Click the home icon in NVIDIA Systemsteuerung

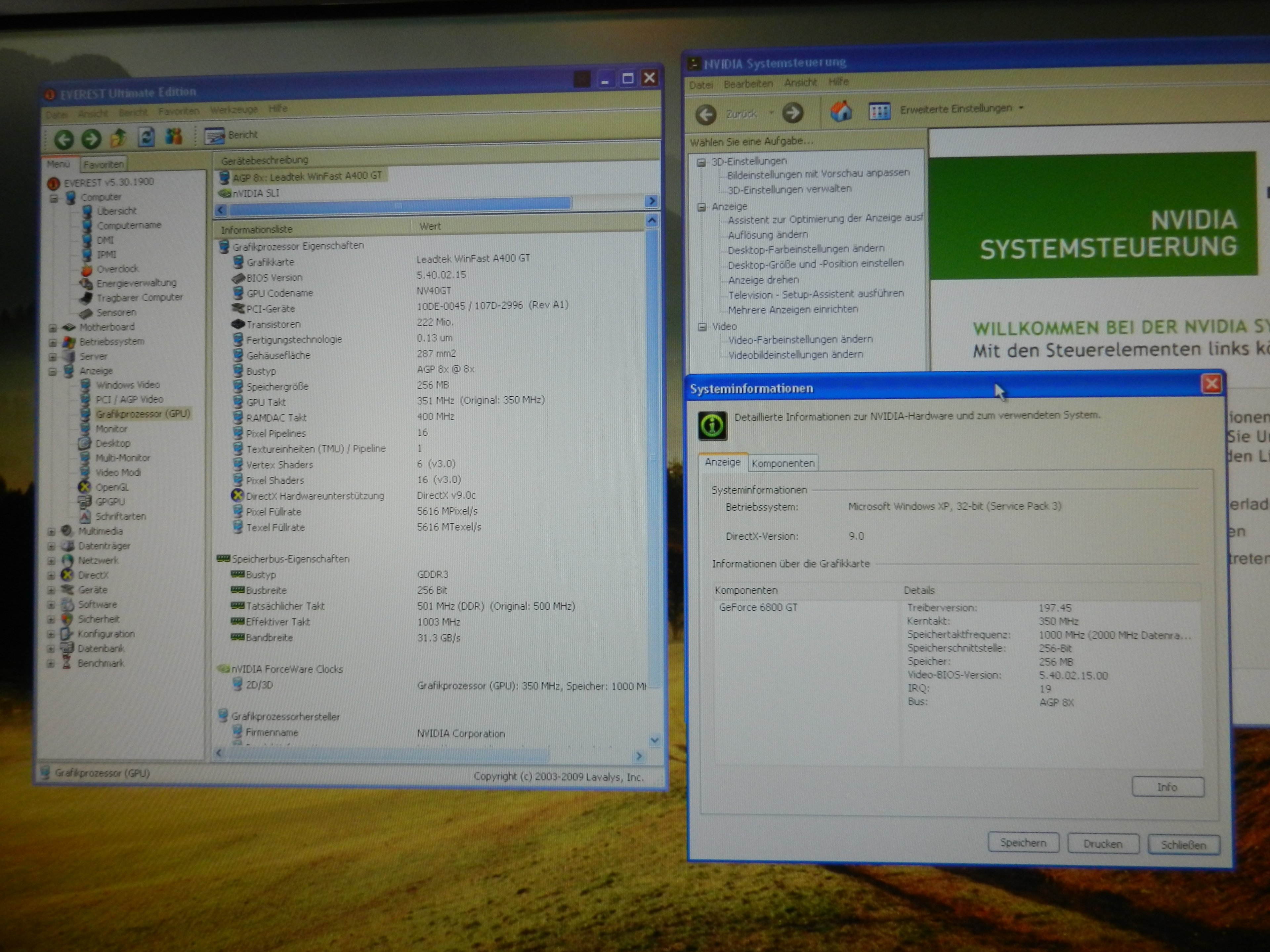(x=841, y=111)
